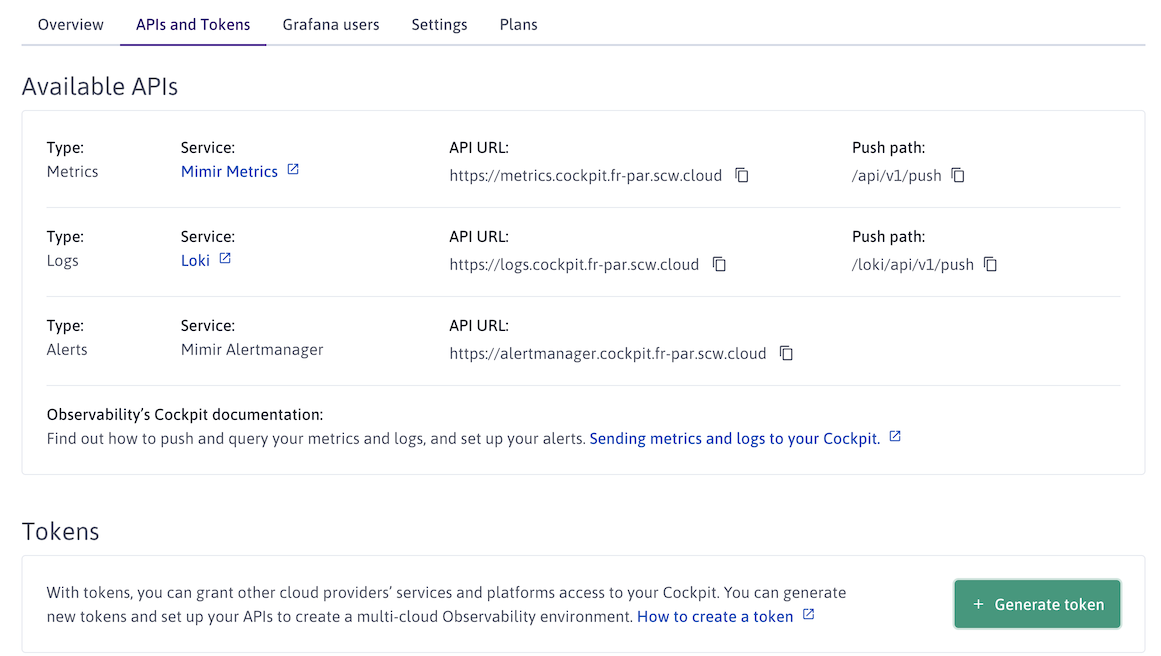Copy the logs API URL
1161x656 pixels.
click(719, 264)
